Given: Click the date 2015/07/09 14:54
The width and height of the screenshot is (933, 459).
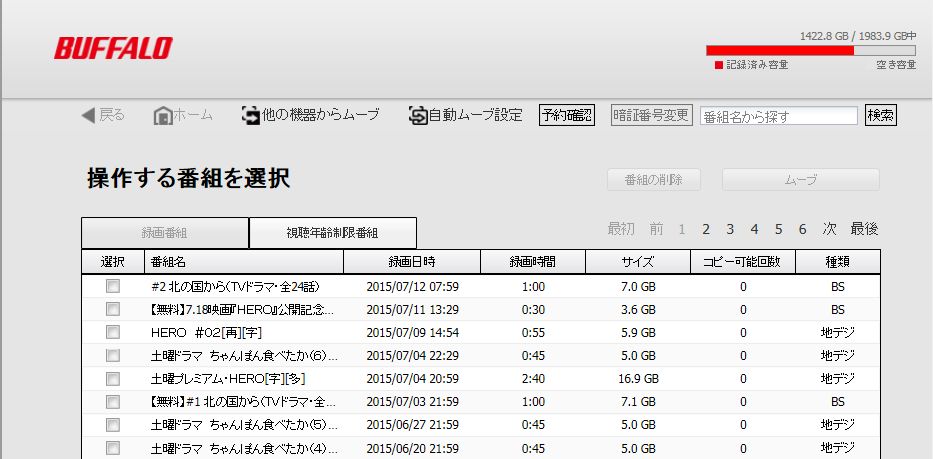Looking at the screenshot, I should click(x=412, y=332).
